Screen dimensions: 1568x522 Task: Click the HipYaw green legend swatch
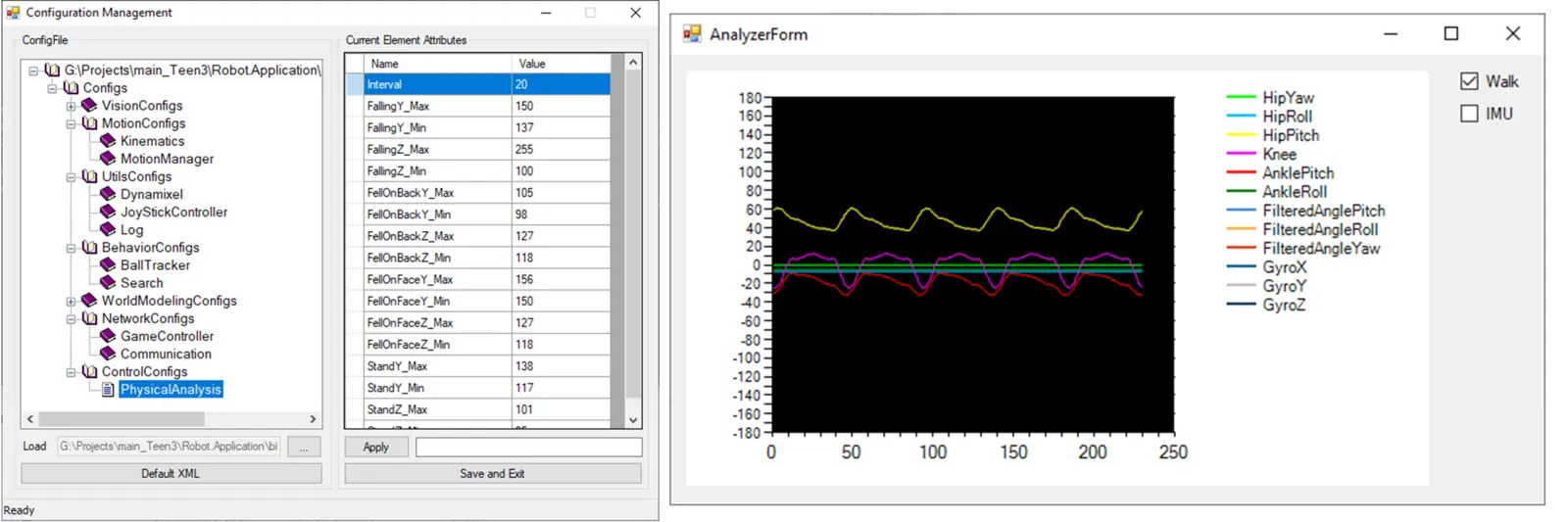point(1241,97)
